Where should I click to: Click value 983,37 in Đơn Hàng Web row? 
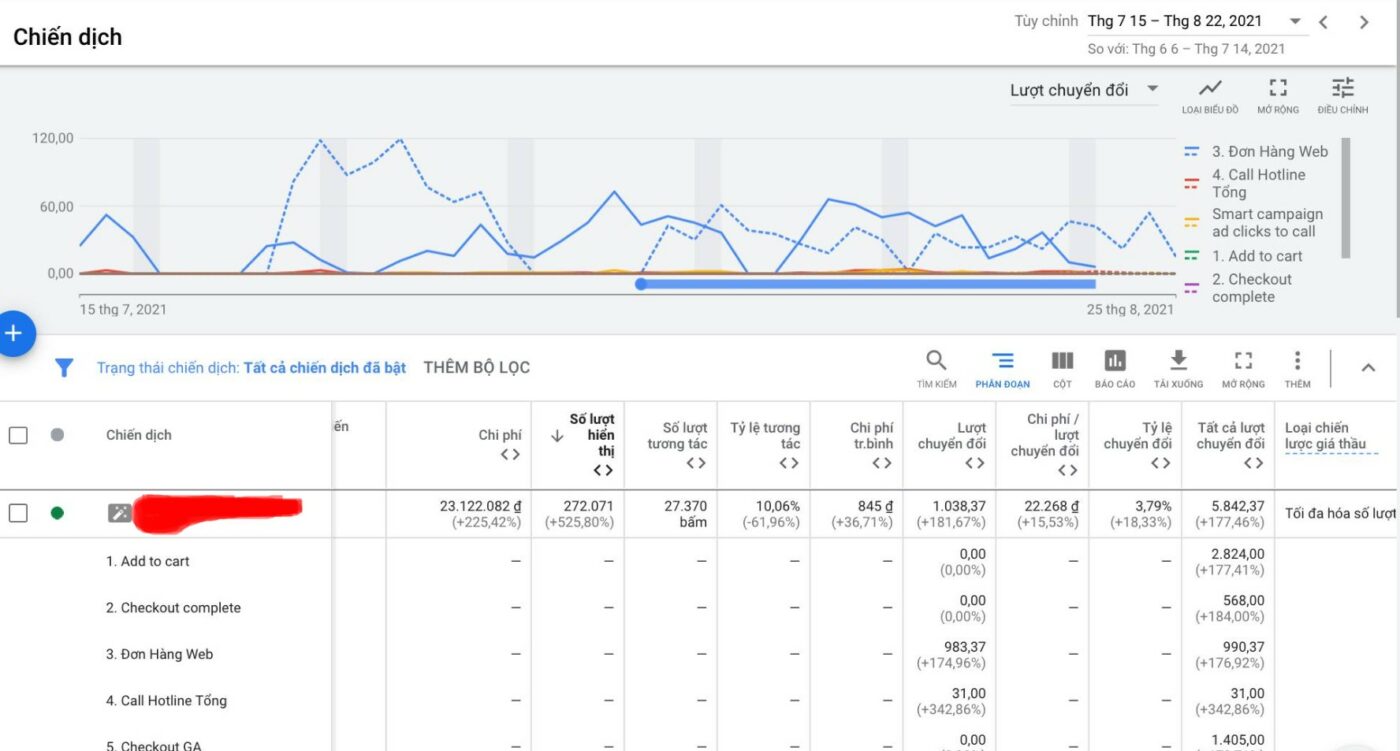(x=965, y=647)
